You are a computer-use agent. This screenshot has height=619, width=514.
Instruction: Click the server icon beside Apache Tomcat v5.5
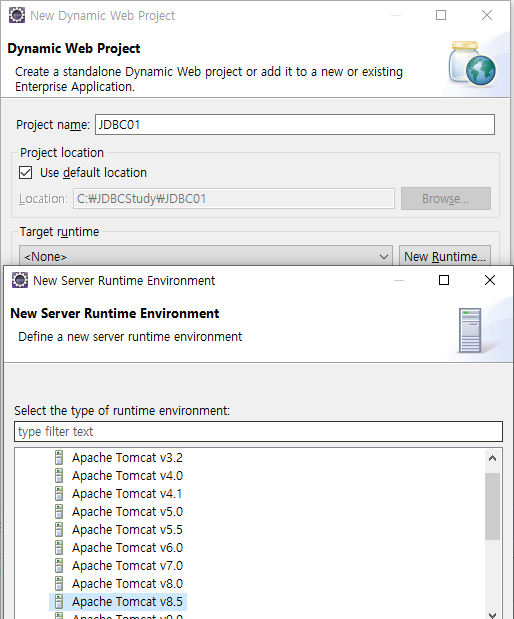(59, 529)
